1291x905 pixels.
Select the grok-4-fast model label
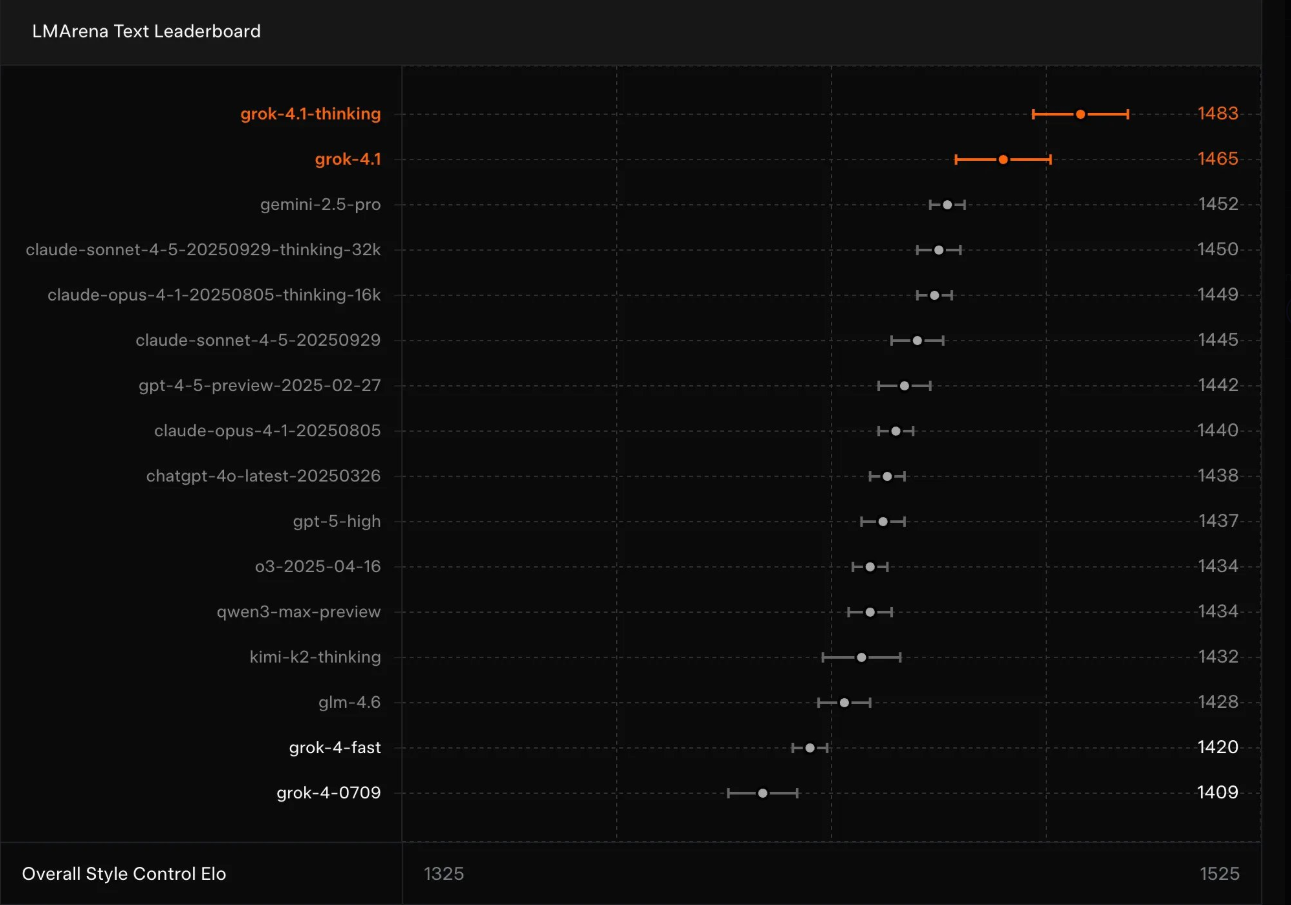[x=334, y=747]
